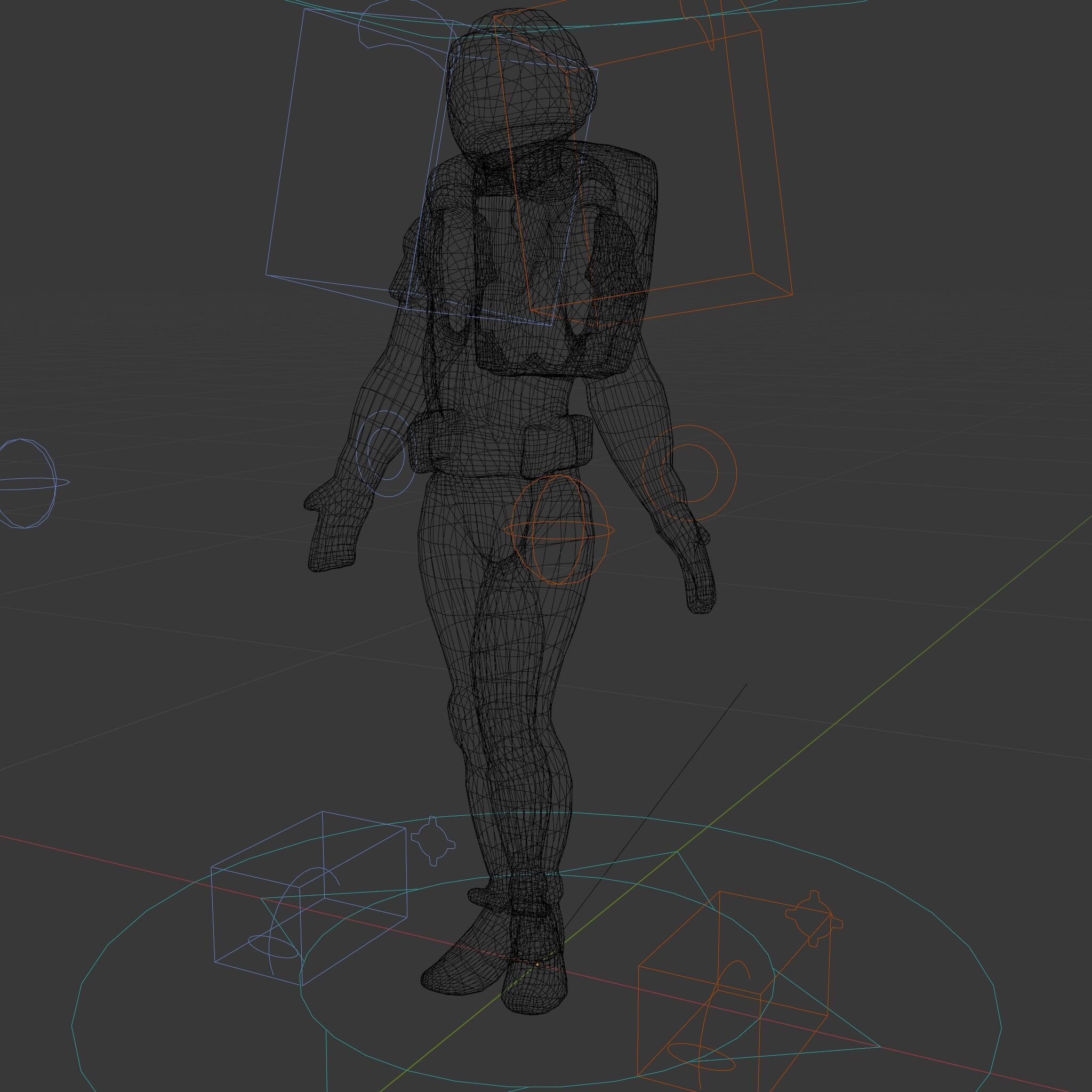The width and height of the screenshot is (1092, 1092).
Task: Select the small blue ellipse inside blue foot box
Action: [274, 948]
